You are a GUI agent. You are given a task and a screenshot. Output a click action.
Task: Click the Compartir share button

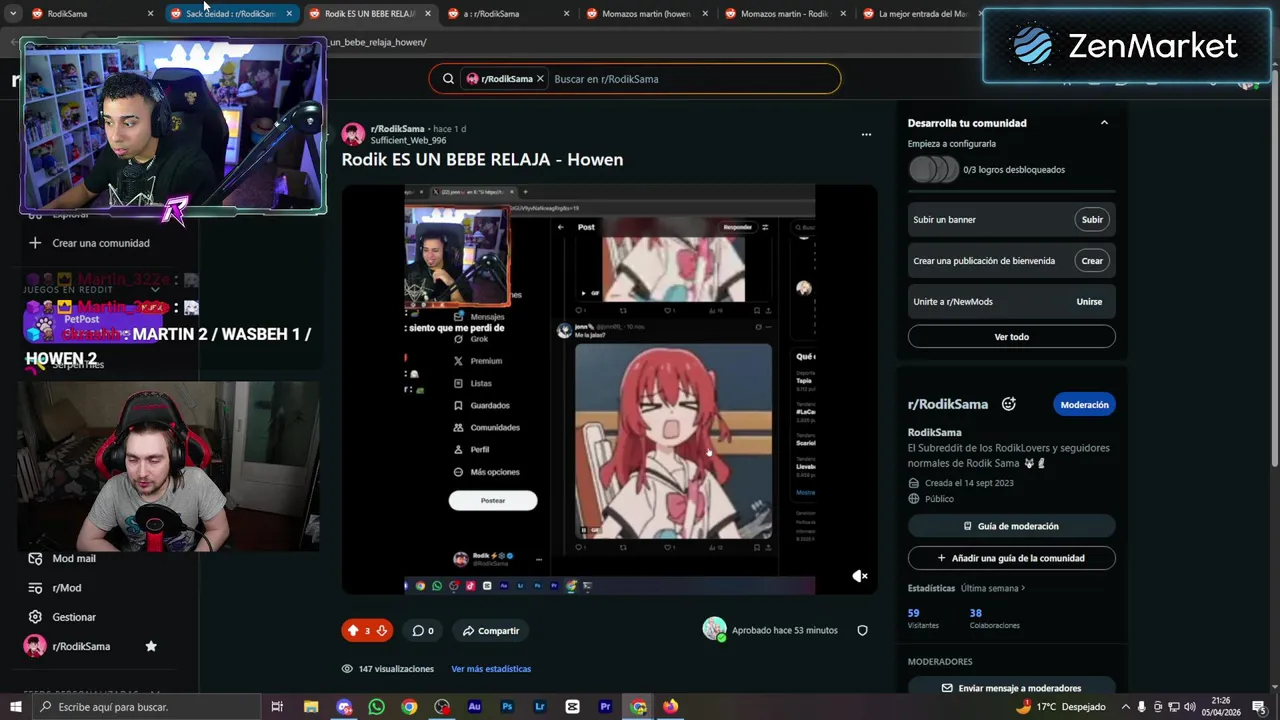[490, 630]
